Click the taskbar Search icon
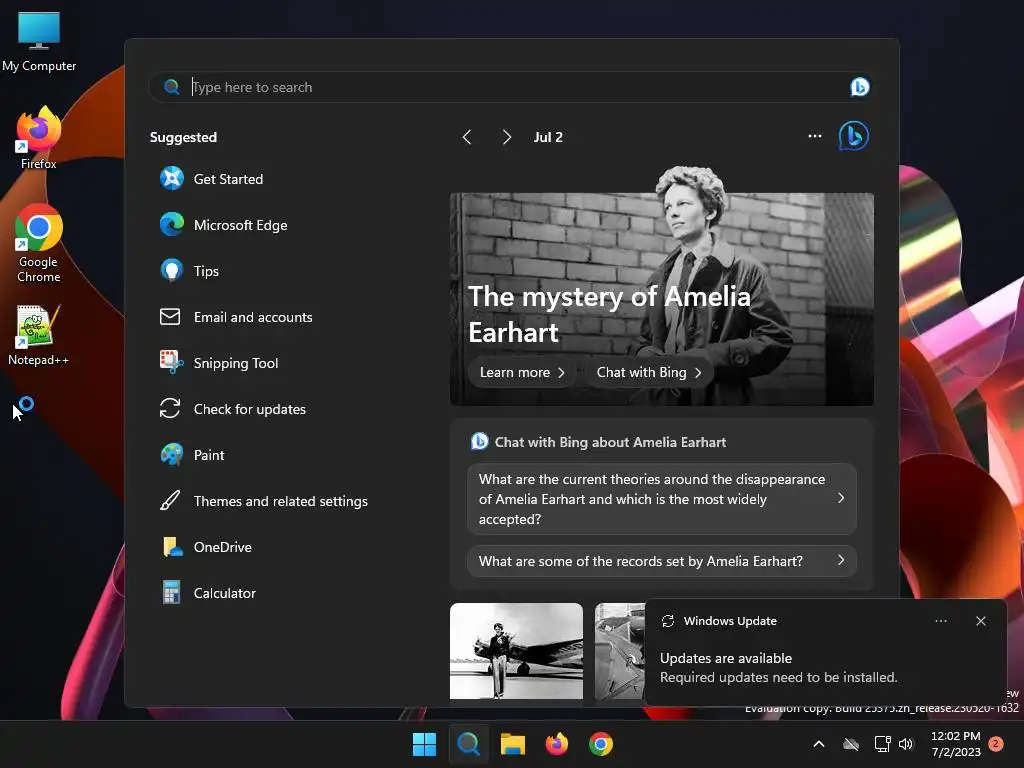This screenshot has width=1024, height=768. click(468, 744)
